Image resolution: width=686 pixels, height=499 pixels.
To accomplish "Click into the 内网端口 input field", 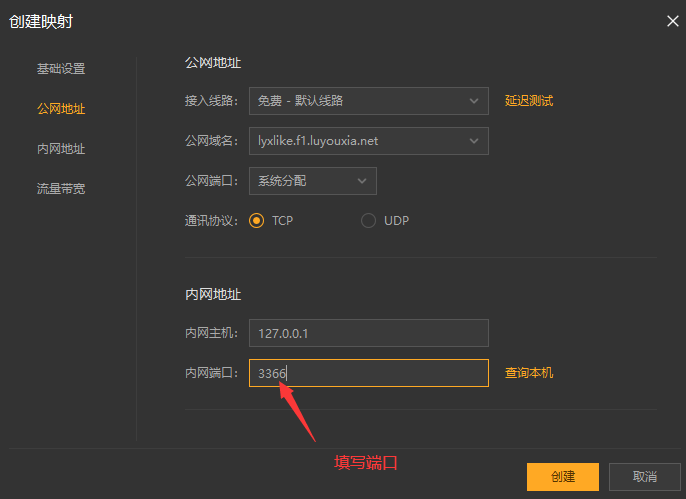I will click(369, 373).
